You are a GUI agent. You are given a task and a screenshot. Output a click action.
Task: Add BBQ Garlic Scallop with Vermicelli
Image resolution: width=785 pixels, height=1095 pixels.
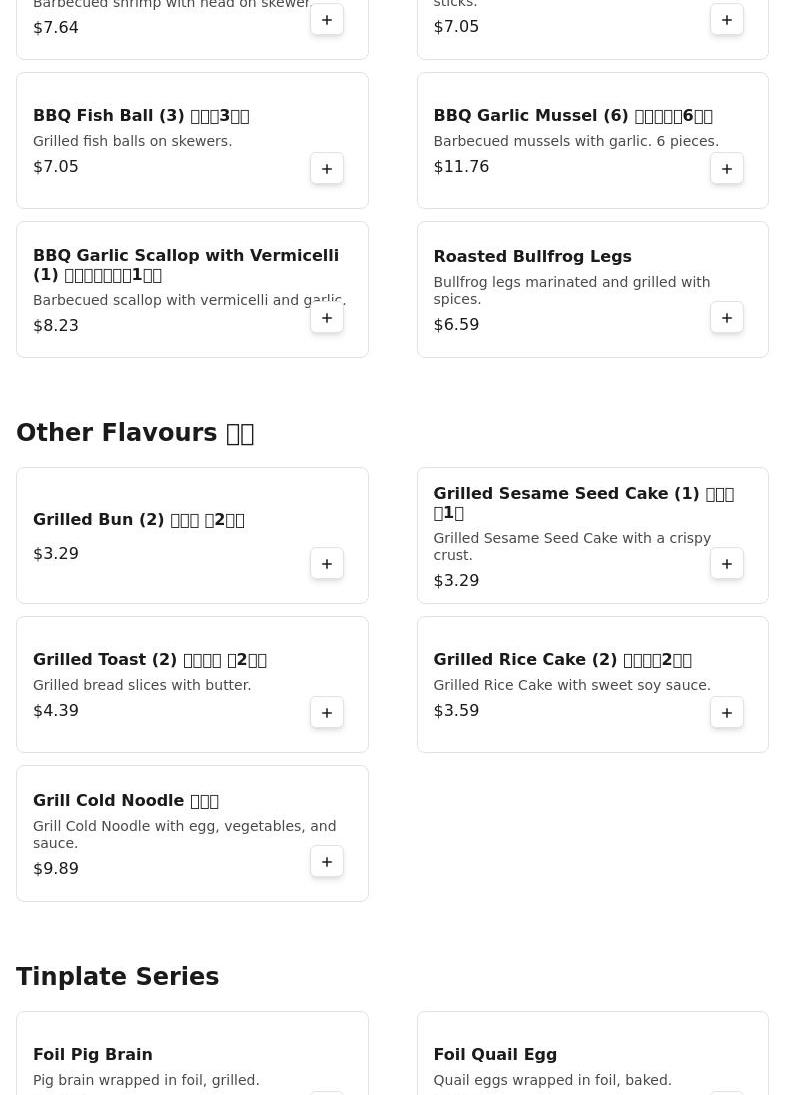coord(327,318)
